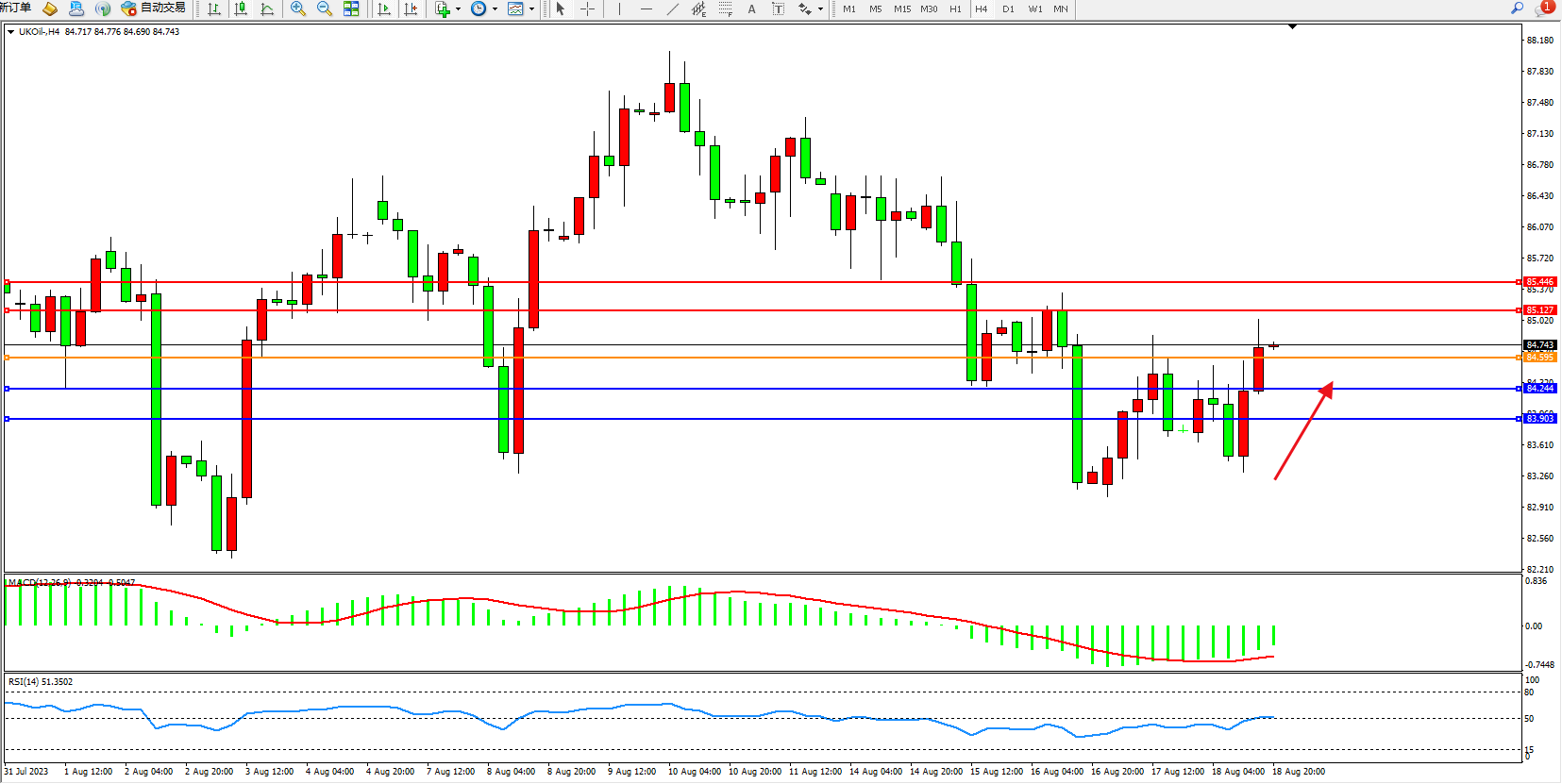Click the red 85.446 horizontal price line

(755, 282)
